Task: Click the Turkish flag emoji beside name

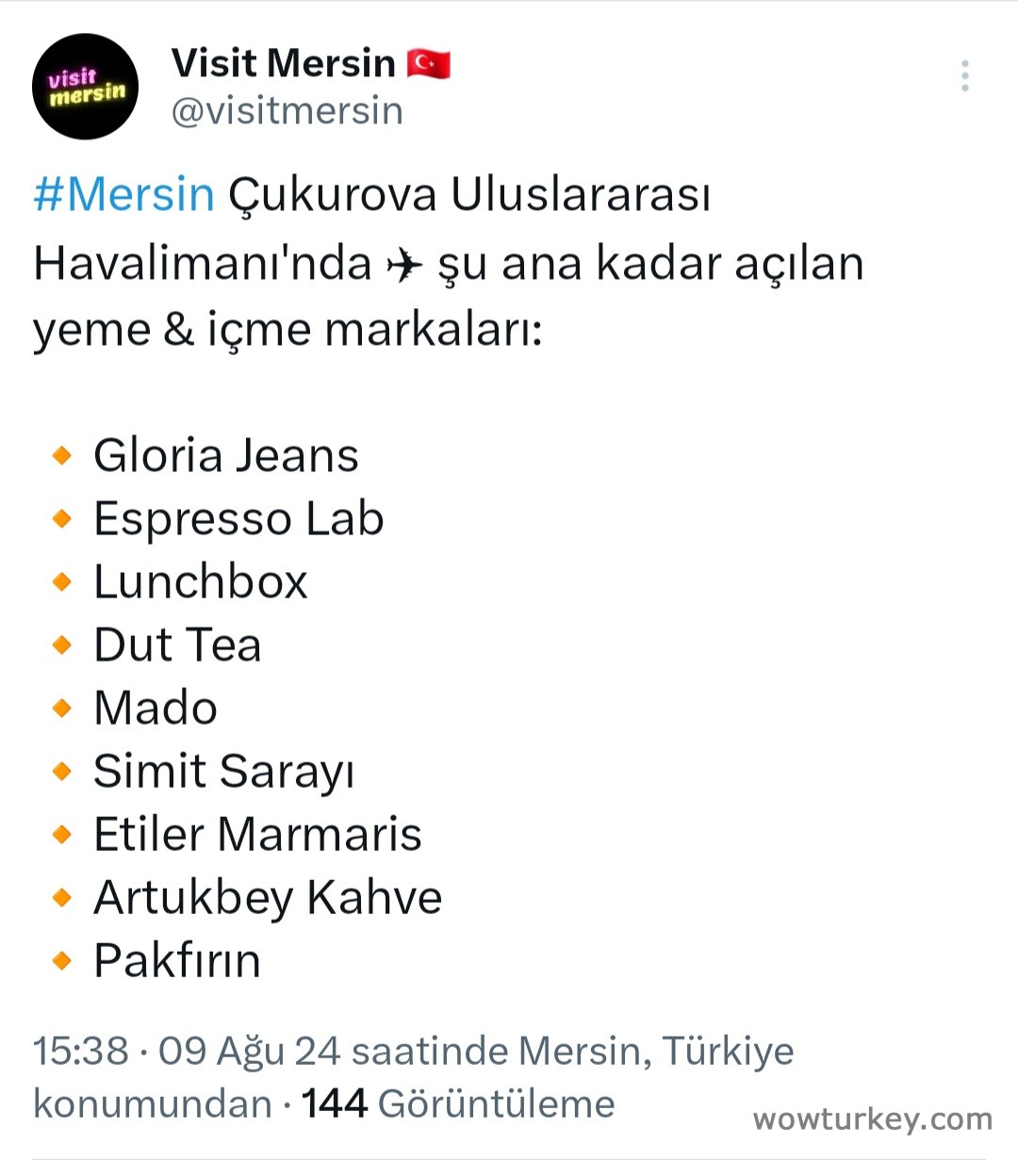Action: [429, 64]
